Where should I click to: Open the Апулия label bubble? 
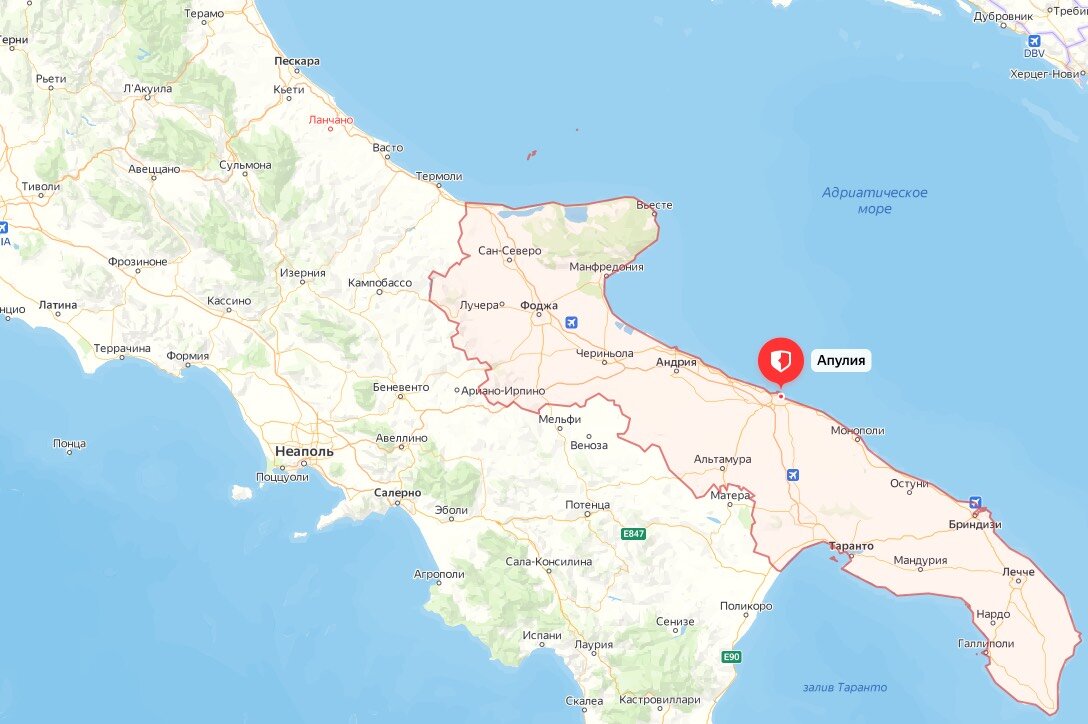click(841, 360)
